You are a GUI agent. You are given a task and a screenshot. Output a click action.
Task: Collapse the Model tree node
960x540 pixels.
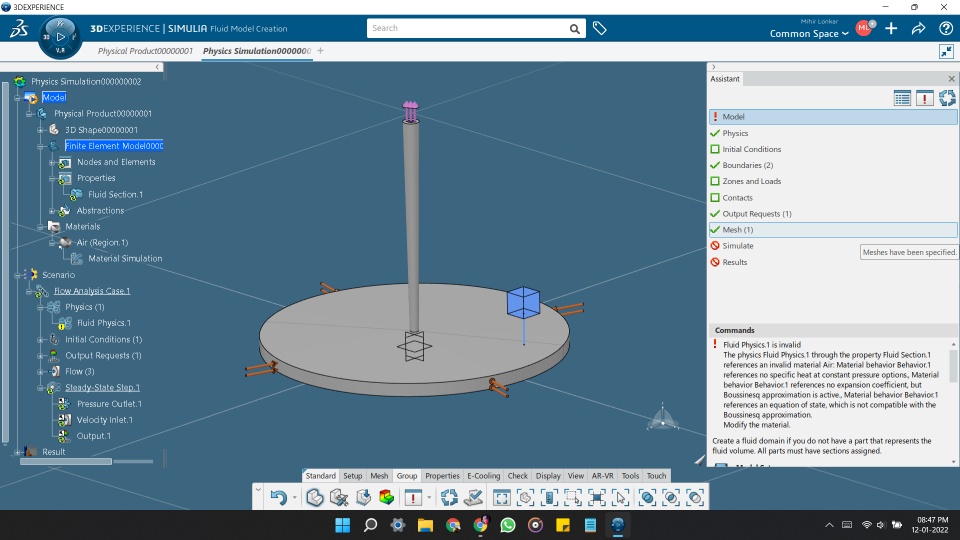click(17, 97)
